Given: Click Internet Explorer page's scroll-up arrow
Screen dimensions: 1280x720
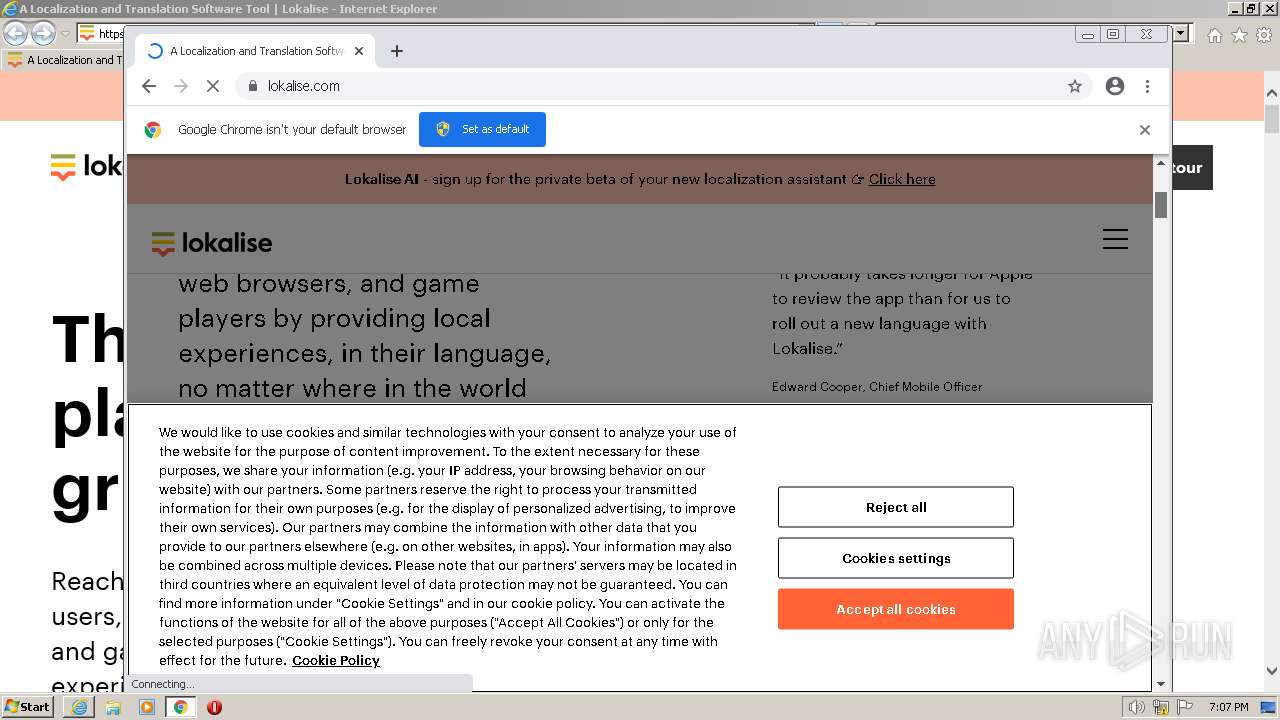Looking at the screenshot, I should pos(1272,94).
